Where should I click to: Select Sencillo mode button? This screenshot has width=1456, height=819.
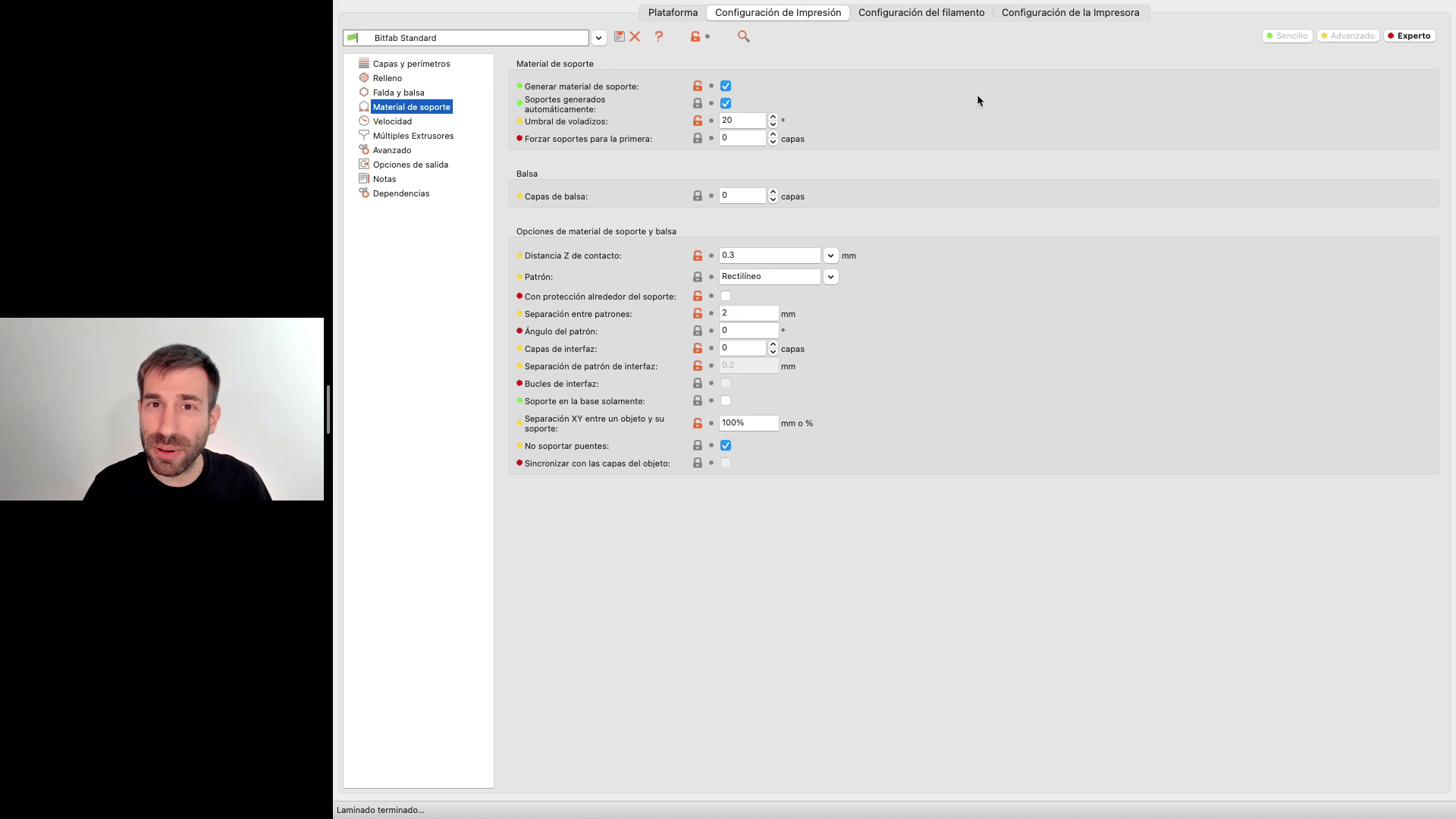point(1287,36)
